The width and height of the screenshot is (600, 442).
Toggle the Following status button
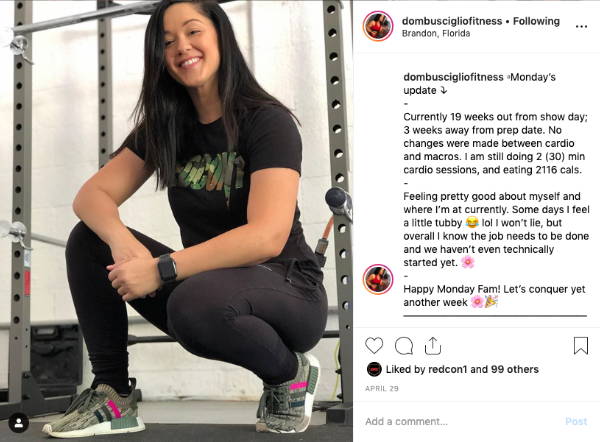(x=536, y=21)
